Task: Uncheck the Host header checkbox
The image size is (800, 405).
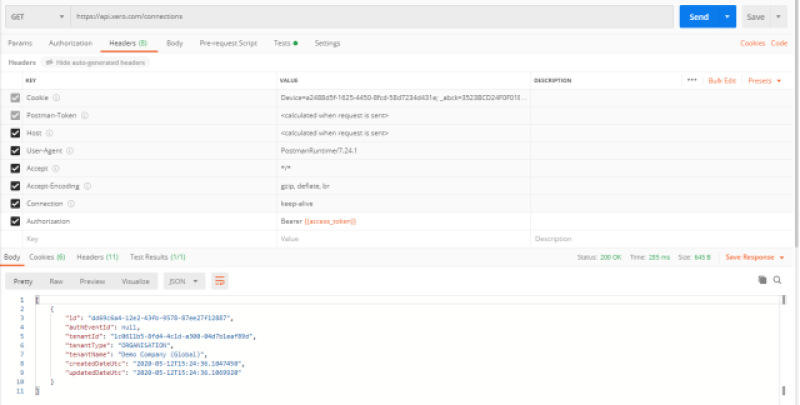Action: (x=15, y=133)
